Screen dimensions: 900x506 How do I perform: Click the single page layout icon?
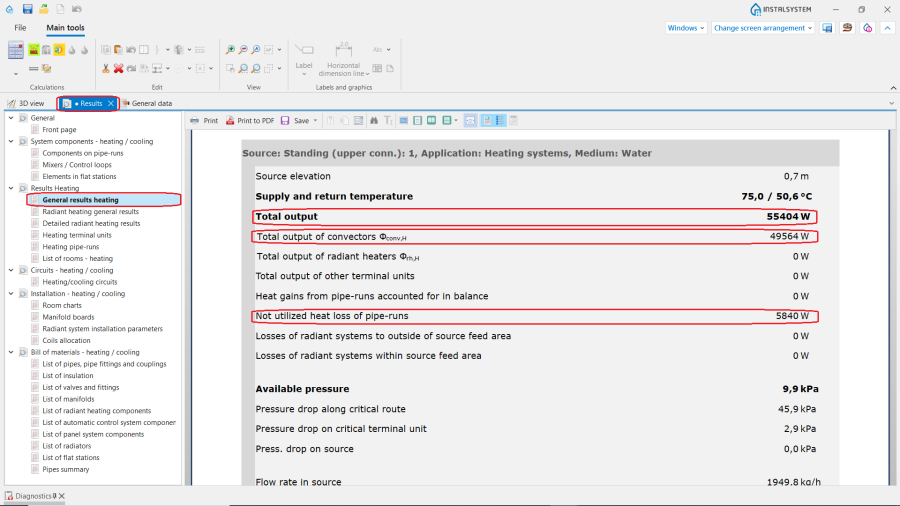click(418, 120)
